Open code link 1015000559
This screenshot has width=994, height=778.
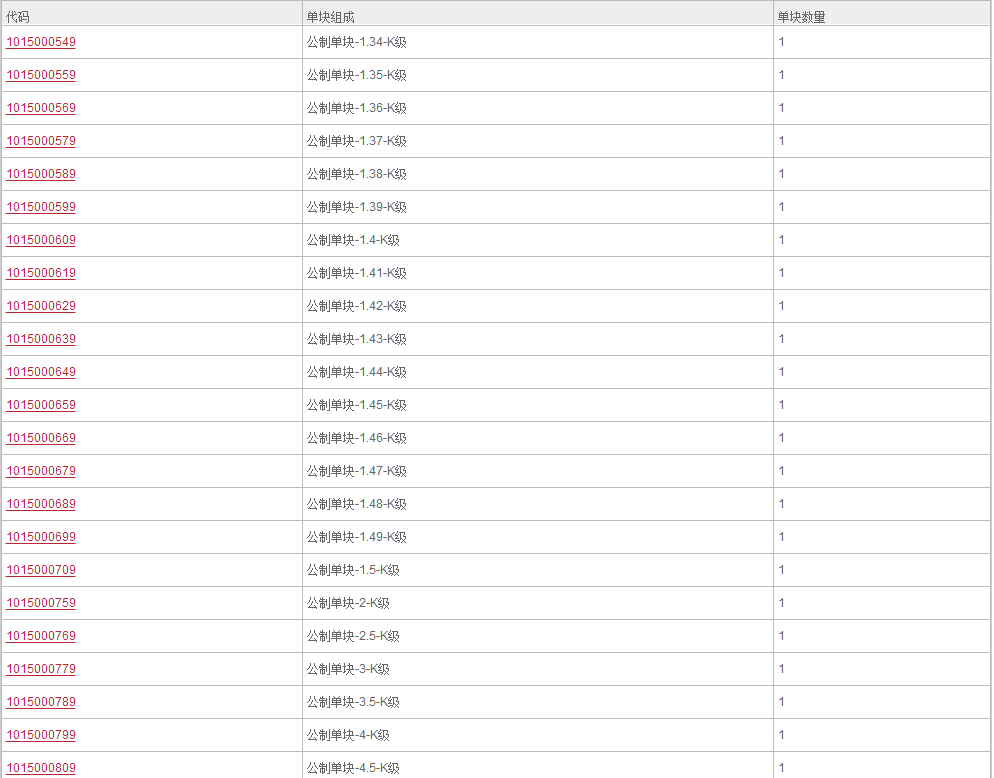[x=41, y=75]
